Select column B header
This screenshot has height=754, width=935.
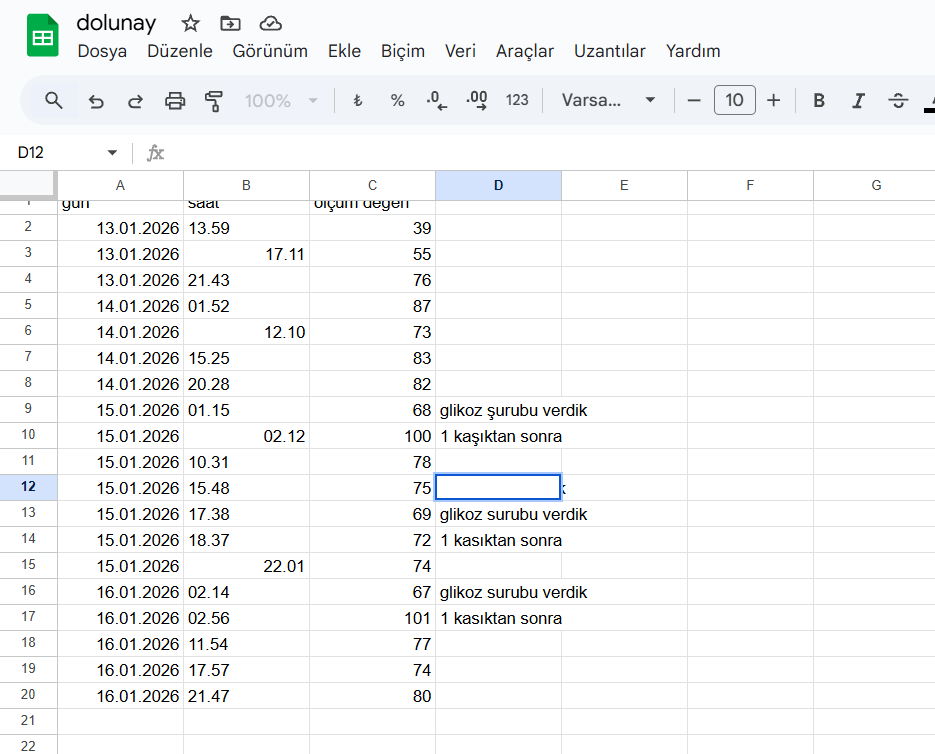tap(246, 186)
